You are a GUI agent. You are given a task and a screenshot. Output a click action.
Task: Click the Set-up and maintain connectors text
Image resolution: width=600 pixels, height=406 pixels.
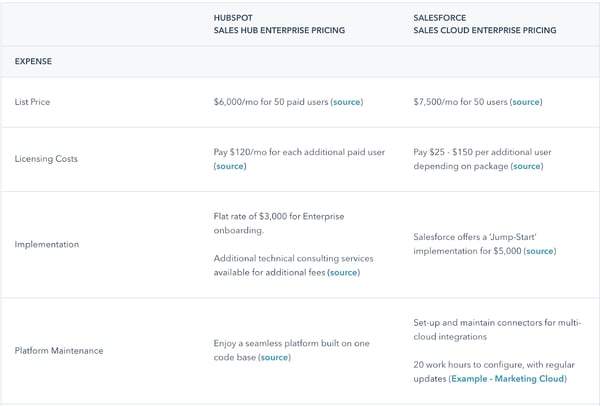497,330
